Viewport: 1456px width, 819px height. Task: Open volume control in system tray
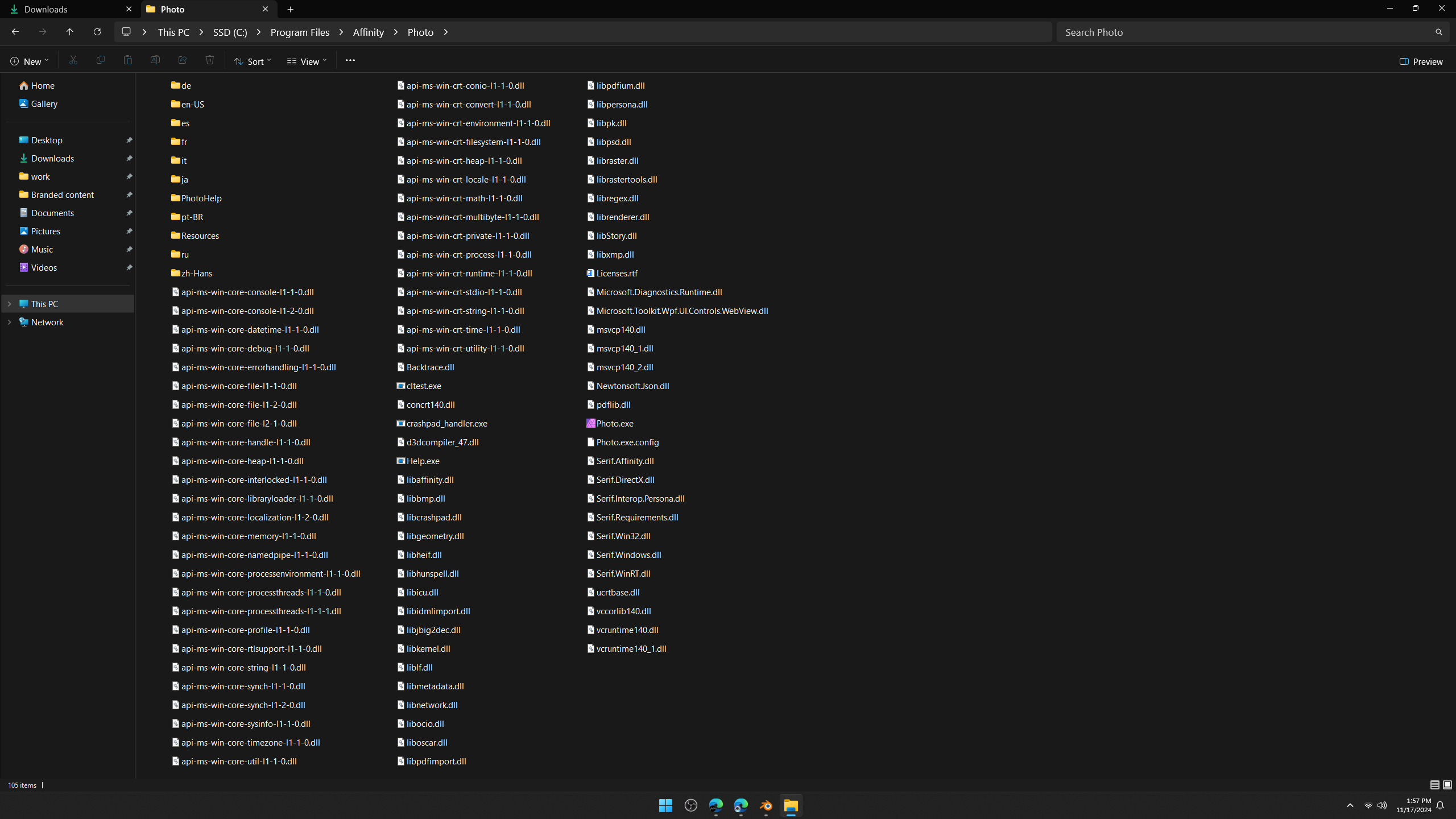(x=1382, y=805)
